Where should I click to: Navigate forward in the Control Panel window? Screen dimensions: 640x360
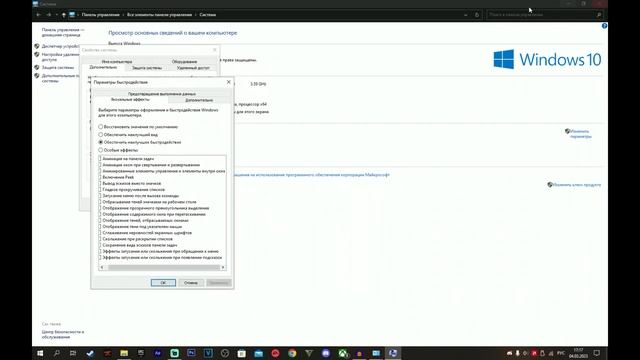[x=49, y=15]
